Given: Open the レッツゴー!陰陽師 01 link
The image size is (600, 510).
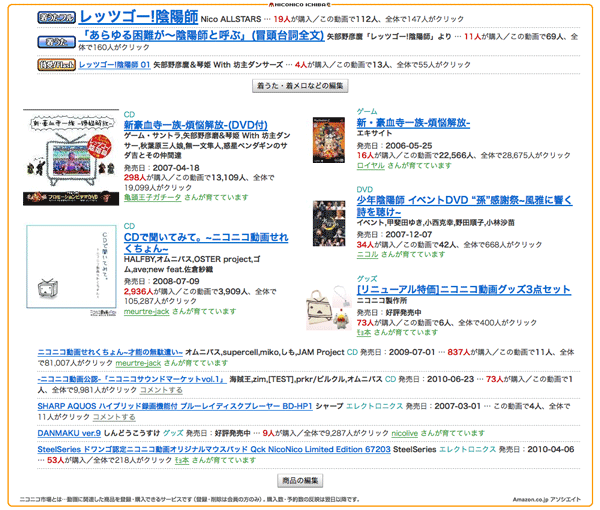Looking at the screenshot, I should [115, 65].
